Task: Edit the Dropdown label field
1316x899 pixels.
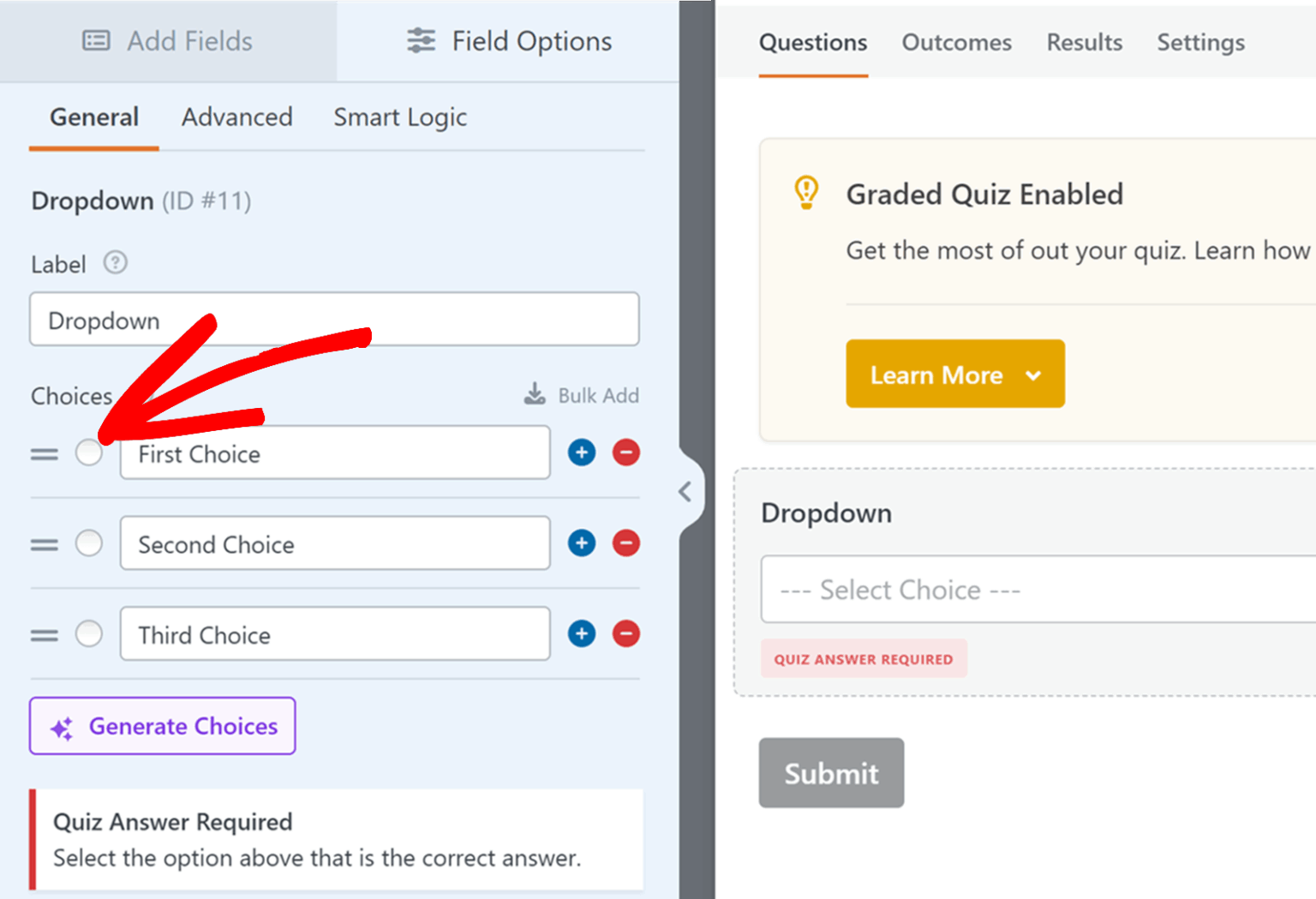Action: tap(334, 319)
